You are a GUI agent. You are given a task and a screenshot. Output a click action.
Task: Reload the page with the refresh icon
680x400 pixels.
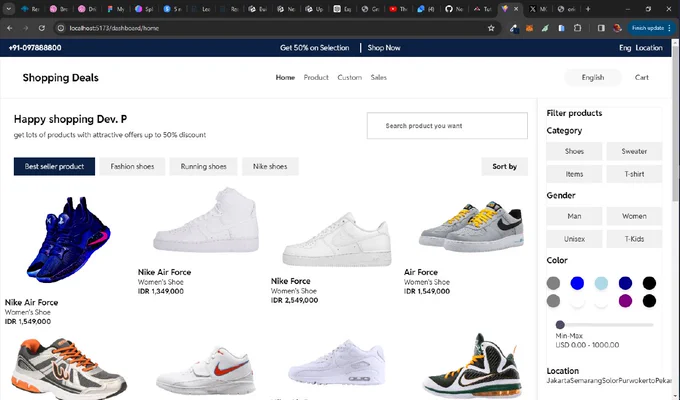(42, 28)
